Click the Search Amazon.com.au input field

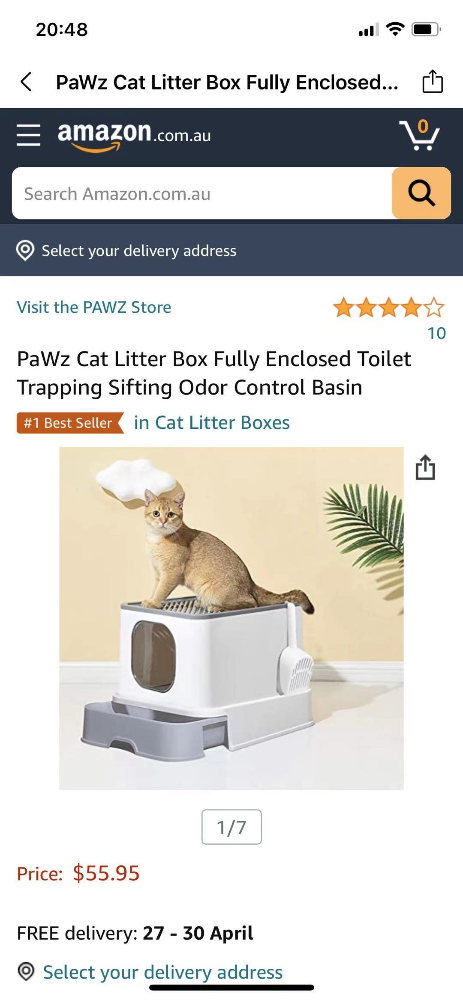[x=202, y=193]
